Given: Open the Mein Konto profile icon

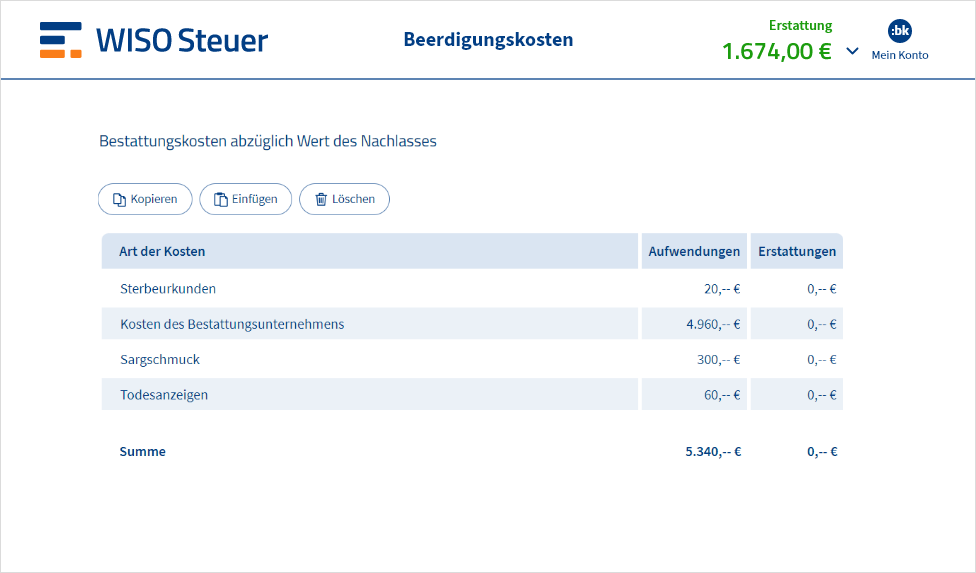Looking at the screenshot, I should [x=899, y=31].
